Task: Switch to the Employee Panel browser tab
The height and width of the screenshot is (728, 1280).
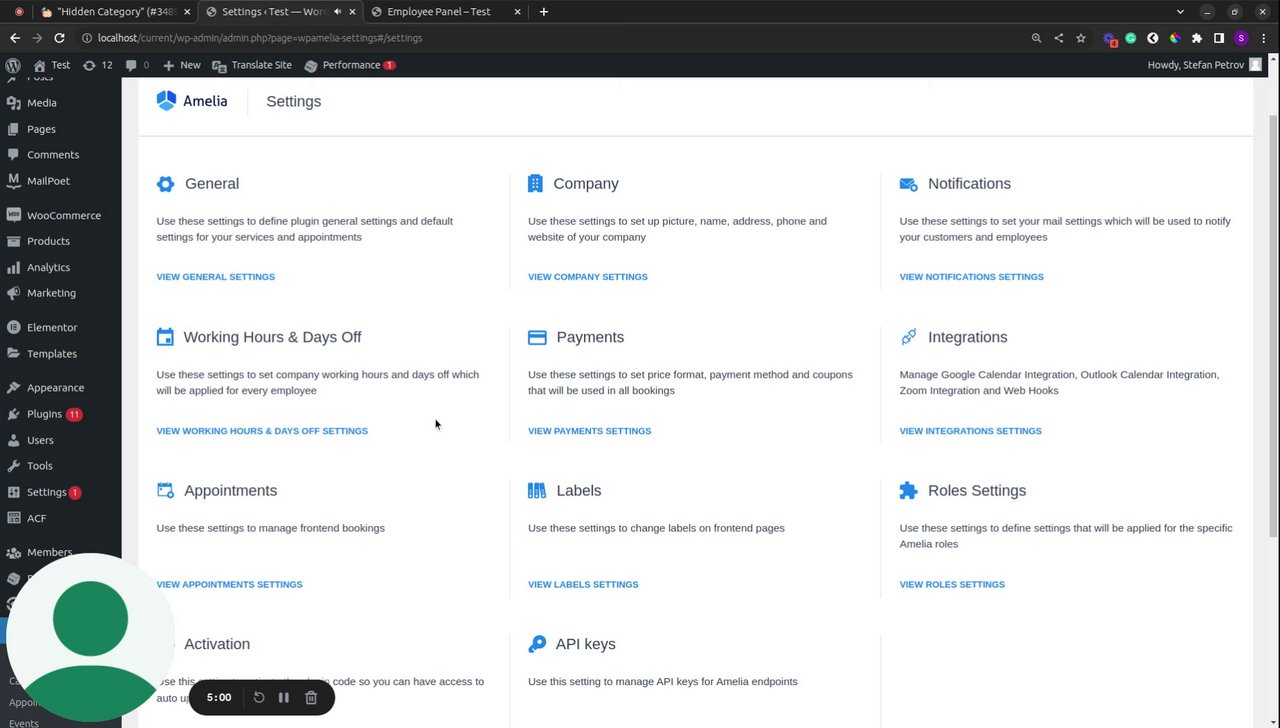Action: point(439,12)
